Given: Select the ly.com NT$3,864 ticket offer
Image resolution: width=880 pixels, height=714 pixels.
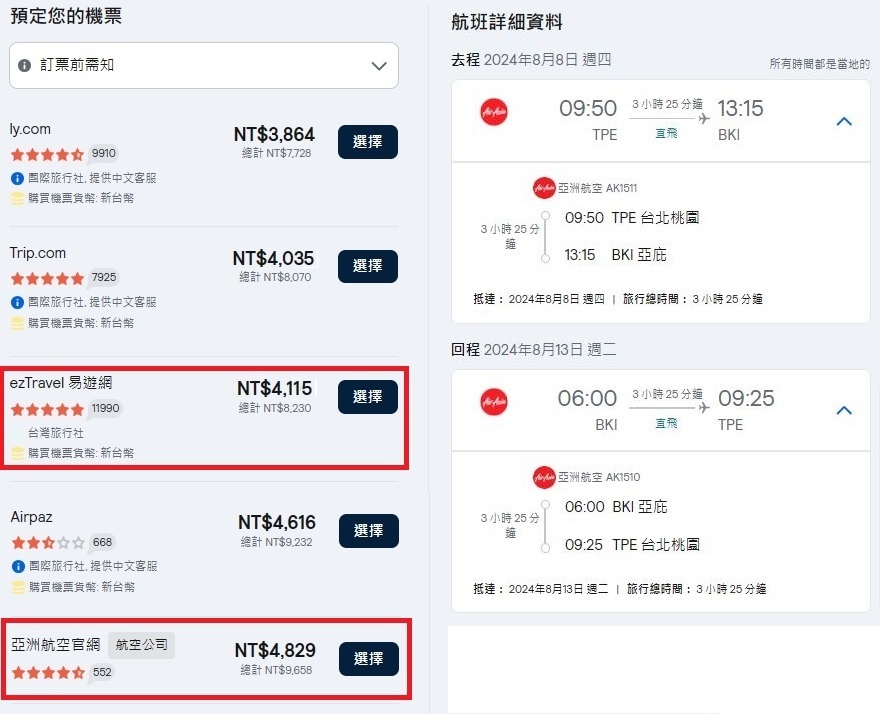Looking at the screenshot, I should pos(368,142).
